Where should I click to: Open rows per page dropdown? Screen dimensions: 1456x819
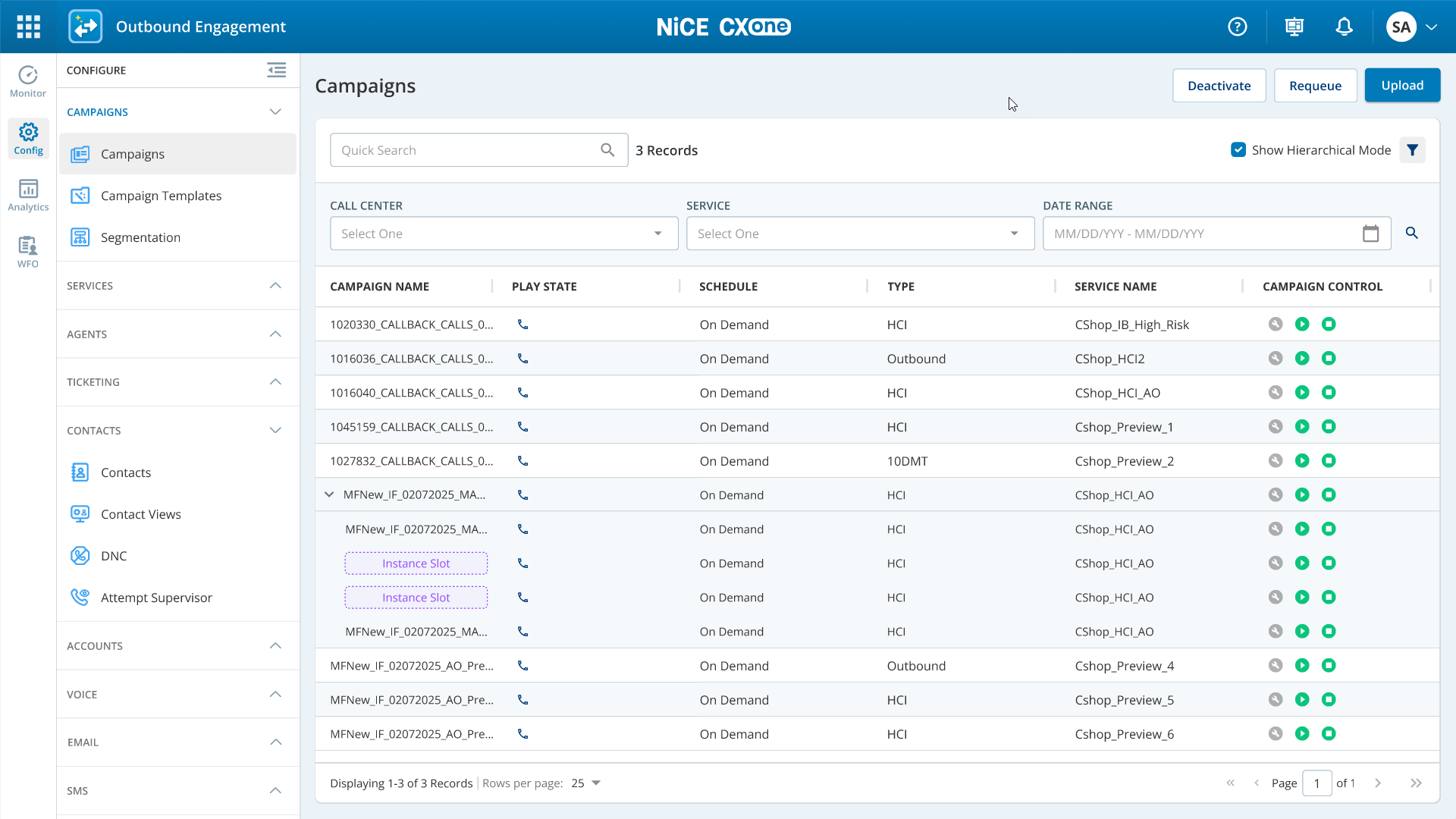tap(586, 783)
